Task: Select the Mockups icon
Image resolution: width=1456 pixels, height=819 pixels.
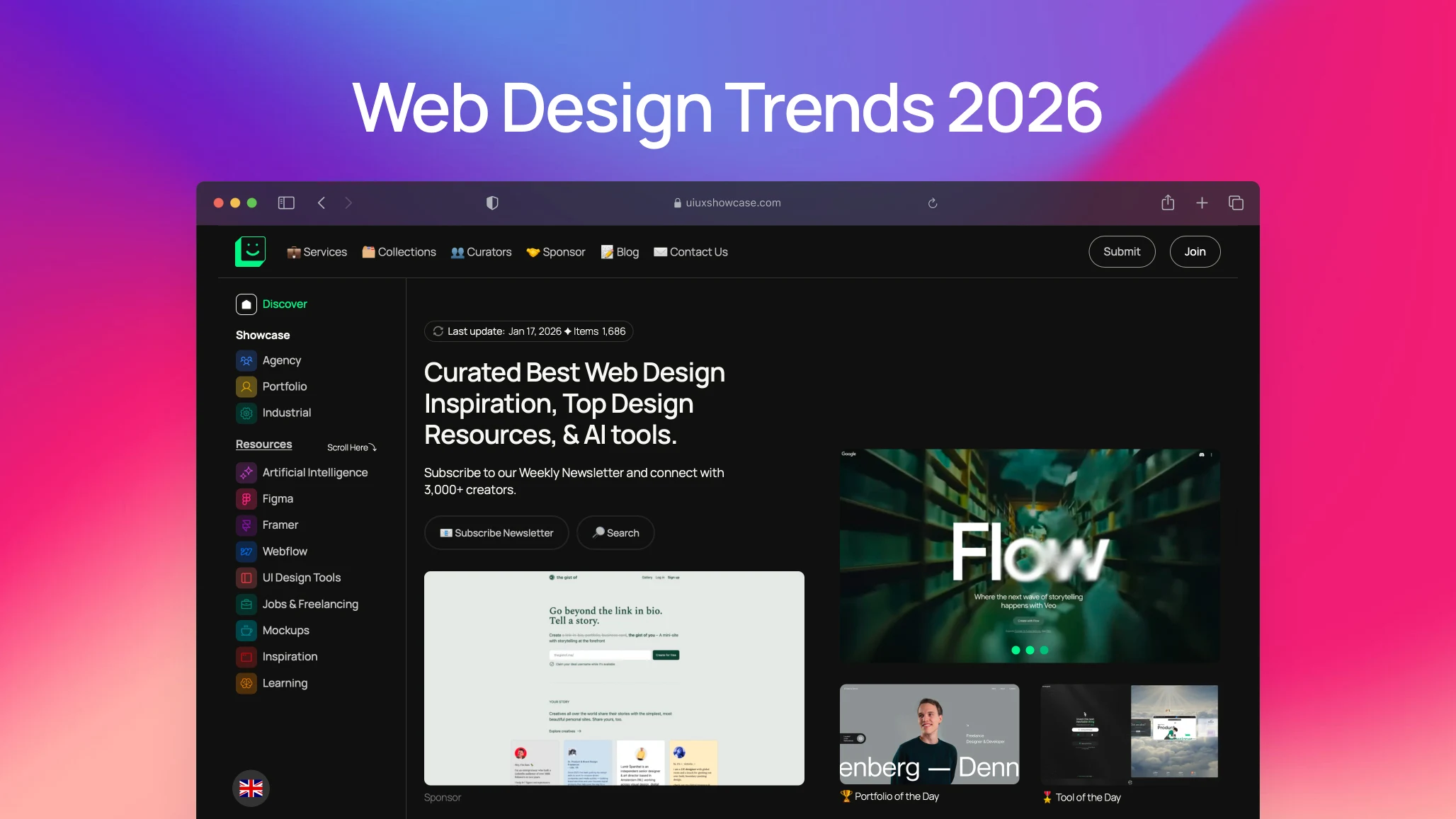Action: coord(245,630)
